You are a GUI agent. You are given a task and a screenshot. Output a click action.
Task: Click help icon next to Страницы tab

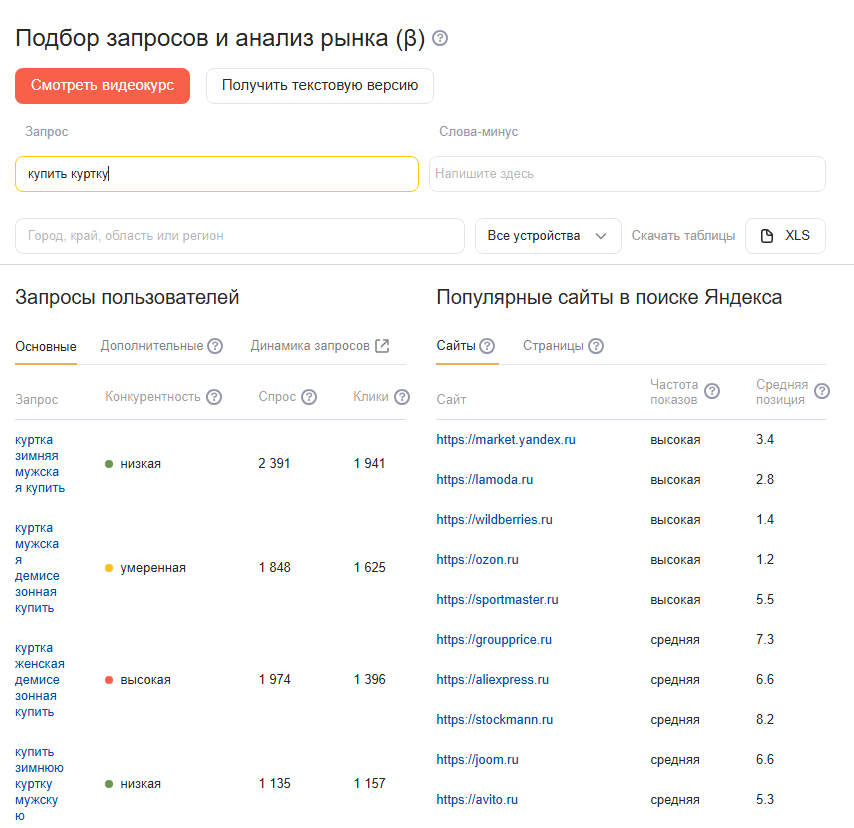(x=596, y=346)
